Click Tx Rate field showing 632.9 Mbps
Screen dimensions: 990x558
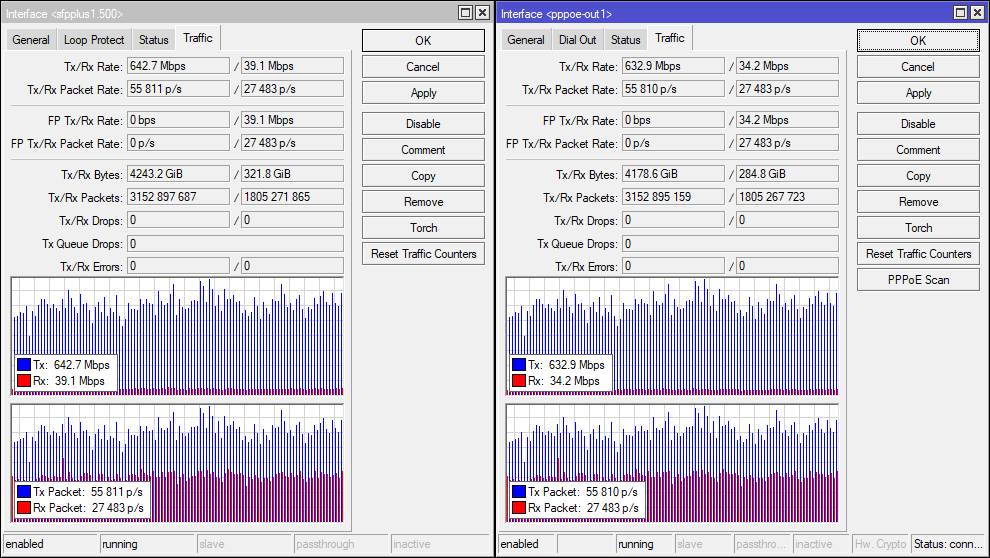point(674,66)
